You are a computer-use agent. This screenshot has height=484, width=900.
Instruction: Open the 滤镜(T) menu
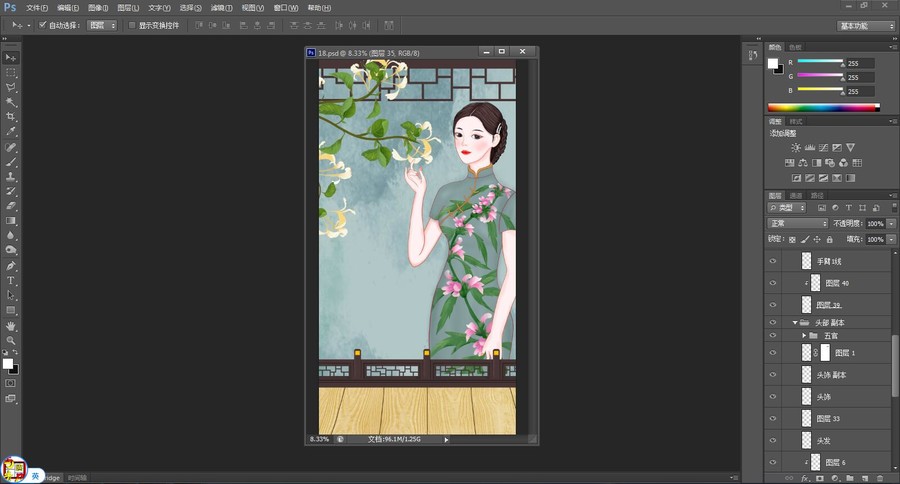[222, 8]
